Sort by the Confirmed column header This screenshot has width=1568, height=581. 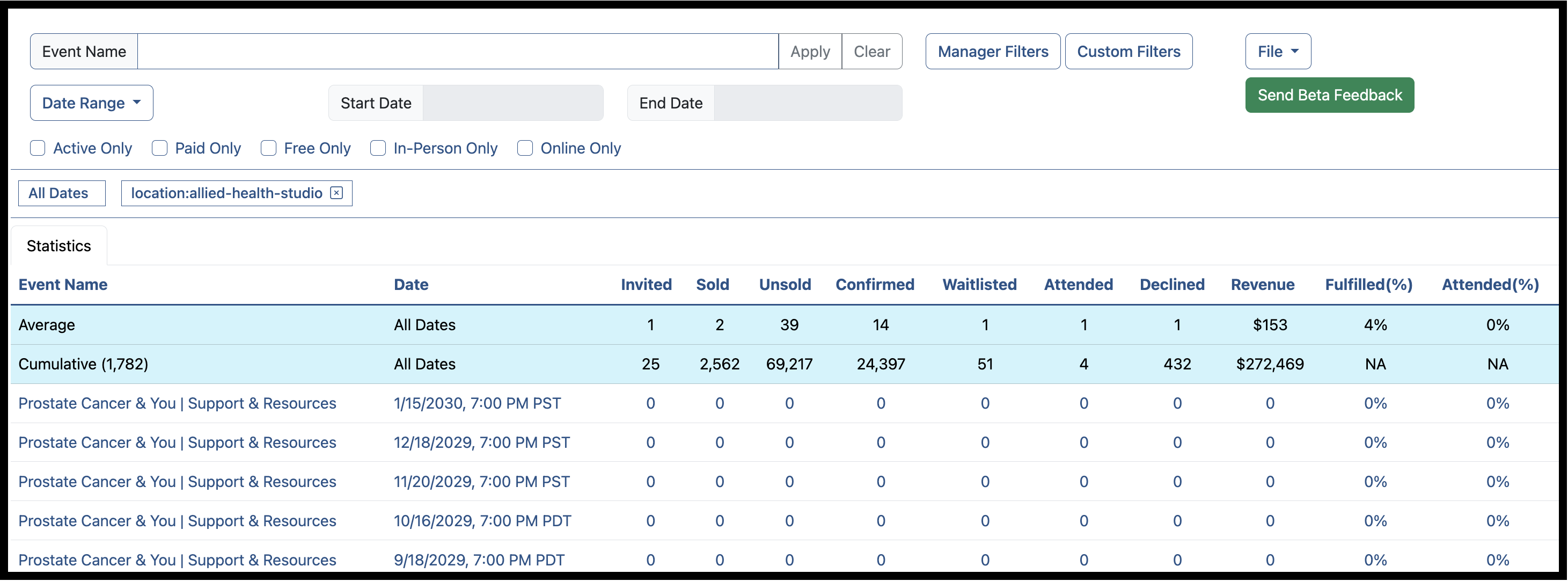pyautogui.click(x=875, y=285)
